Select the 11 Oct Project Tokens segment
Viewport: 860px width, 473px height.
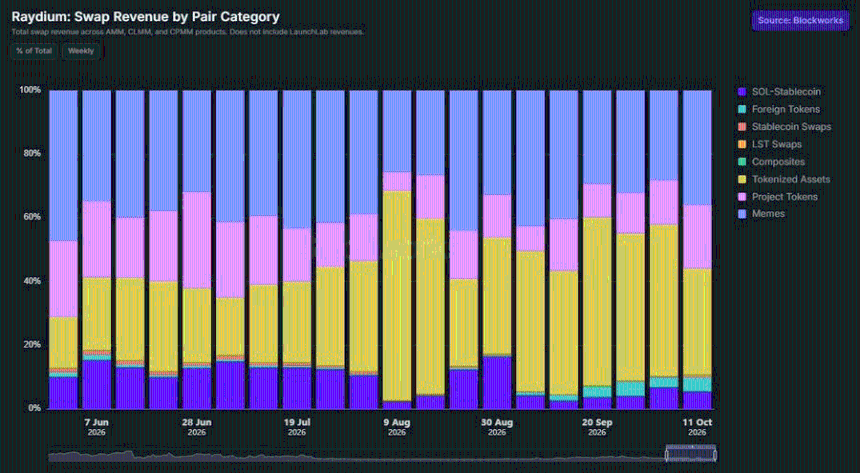click(697, 236)
